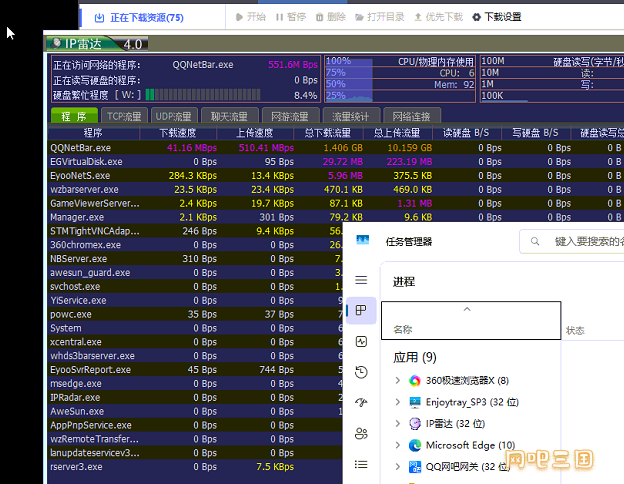
Task: Sort by 总上传流量 column header
Action: (x=397, y=133)
